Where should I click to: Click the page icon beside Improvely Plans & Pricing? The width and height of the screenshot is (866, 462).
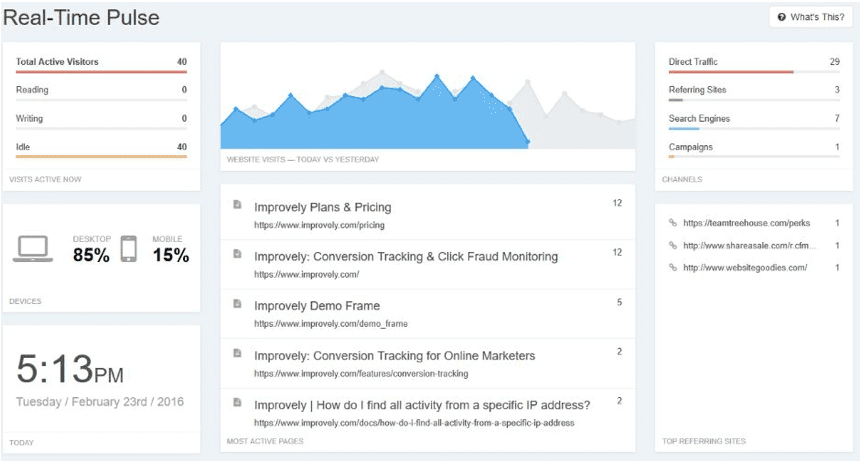coord(237,205)
